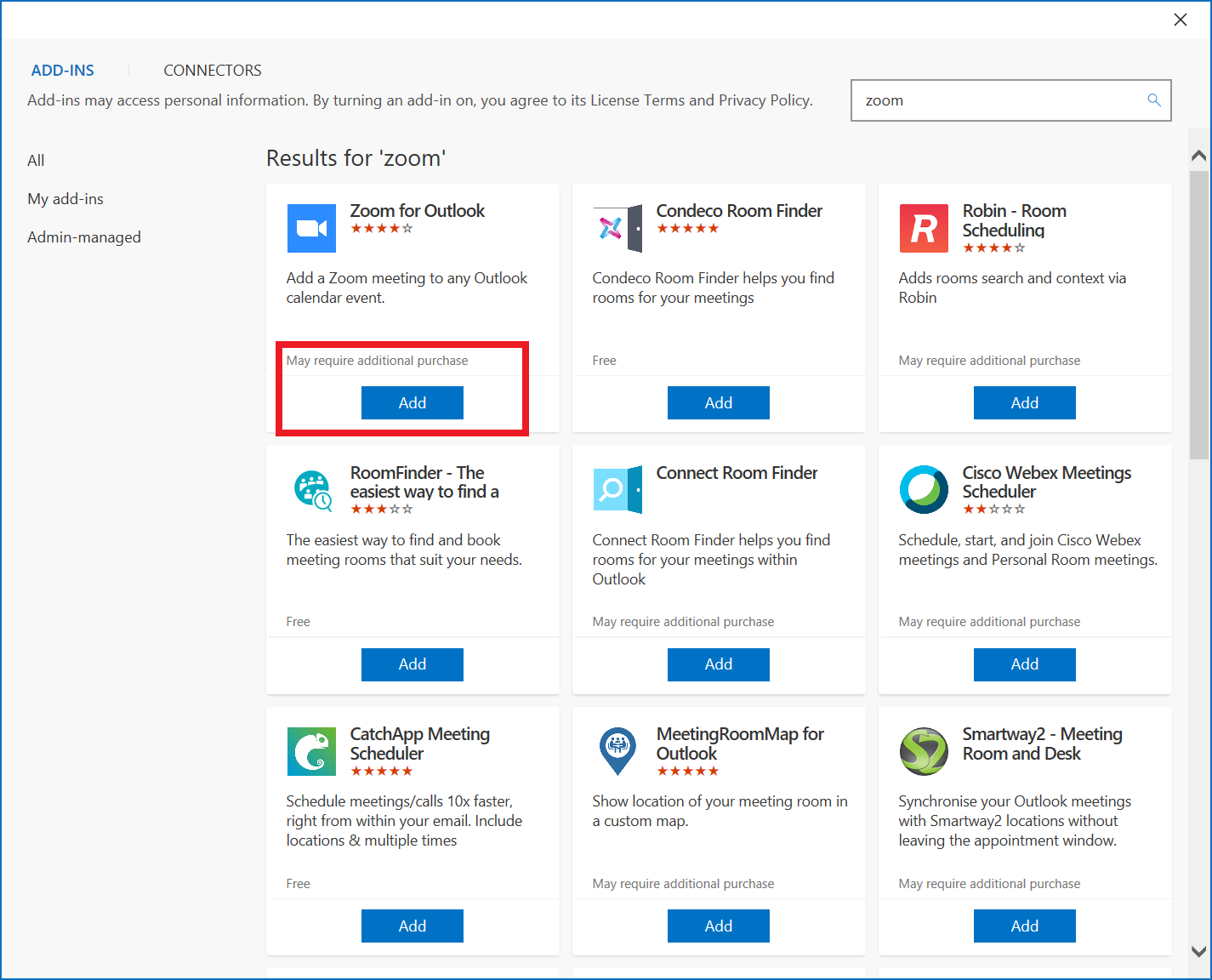The width and height of the screenshot is (1212, 980).
Task: Click the vertical scrollbar thumb
Action: [1199, 315]
